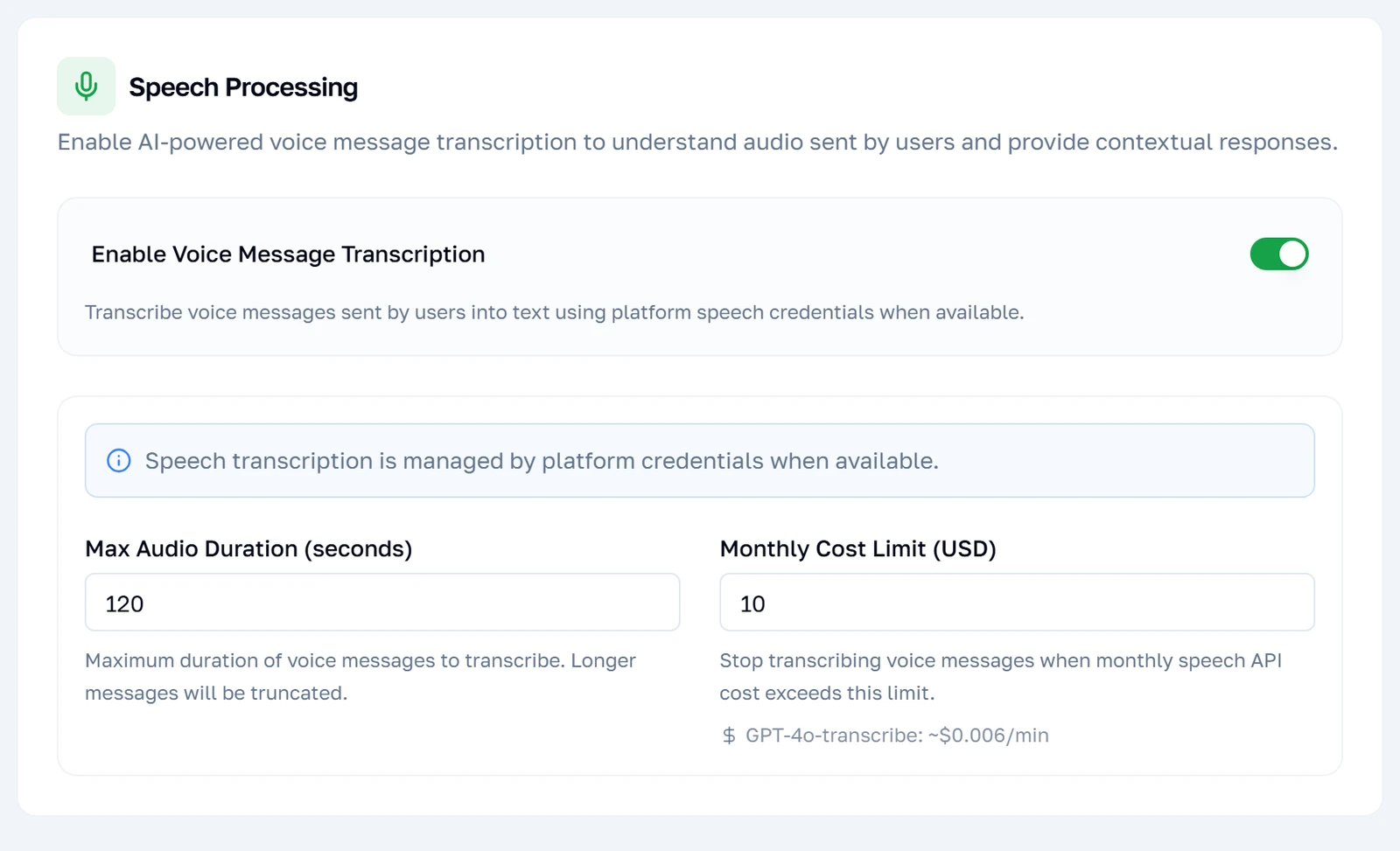The width and height of the screenshot is (1400, 851).
Task: Click the platform credentials info banner text
Action: [542, 461]
